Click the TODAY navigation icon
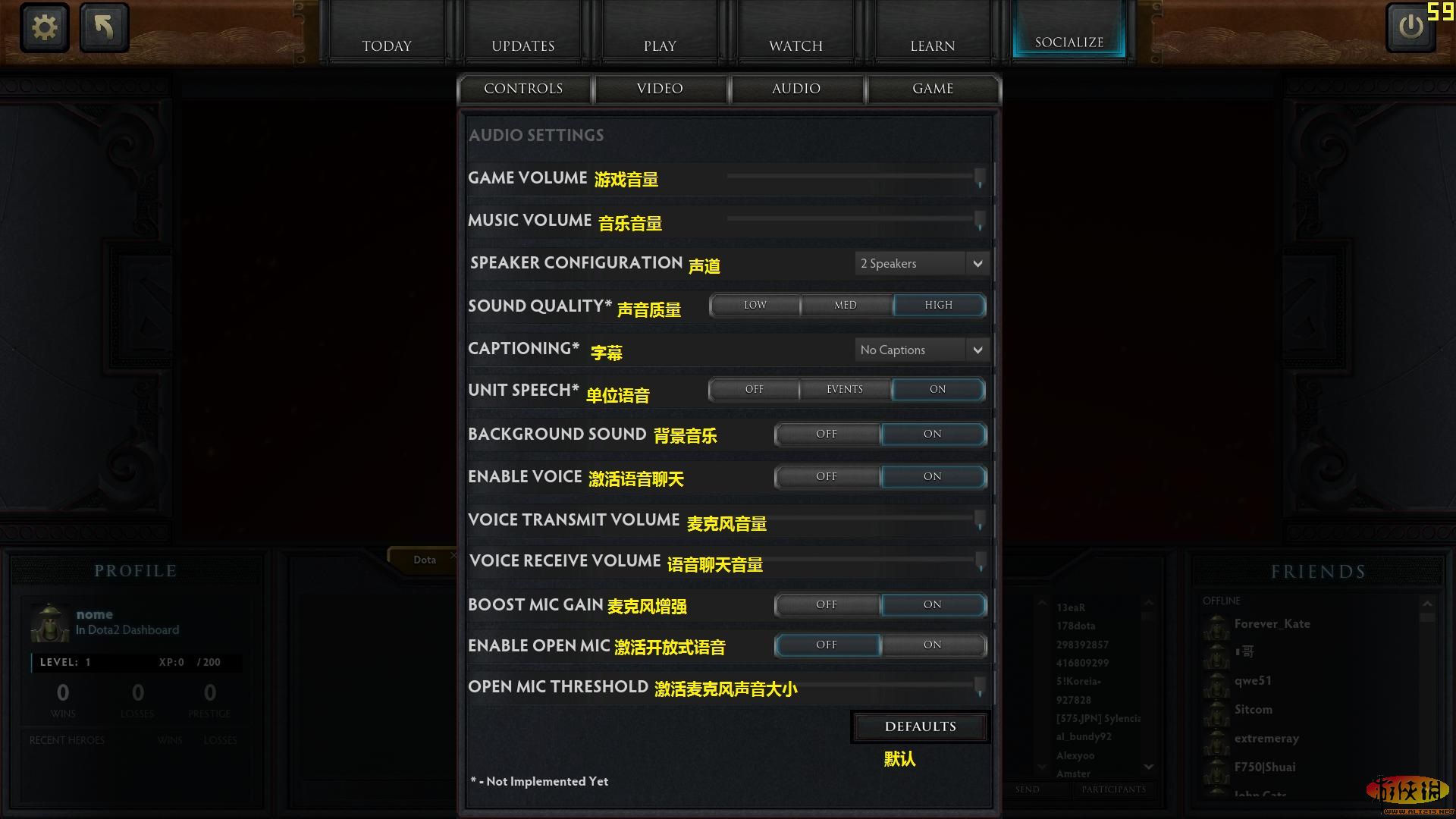Viewport: 1456px width, 819px height. point(385,45)
